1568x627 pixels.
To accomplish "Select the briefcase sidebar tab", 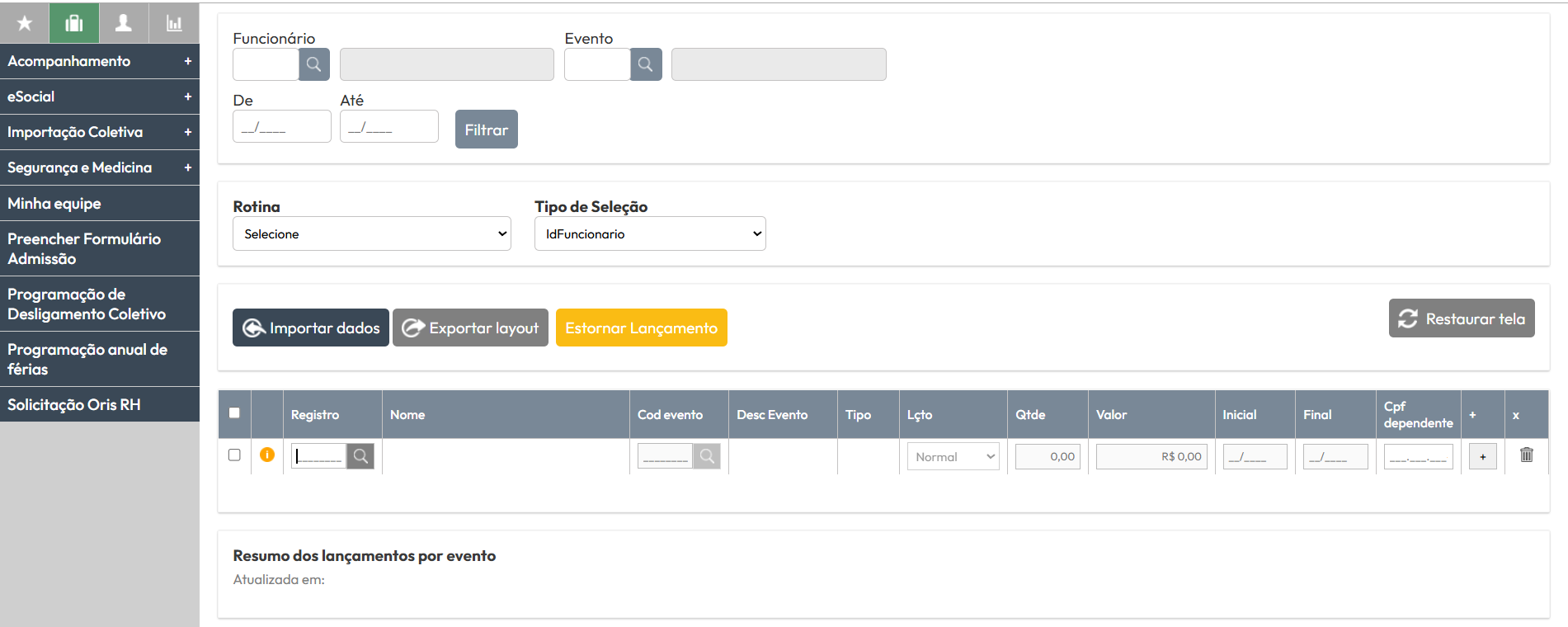I will pyautogui.click(x=74, y=23).
